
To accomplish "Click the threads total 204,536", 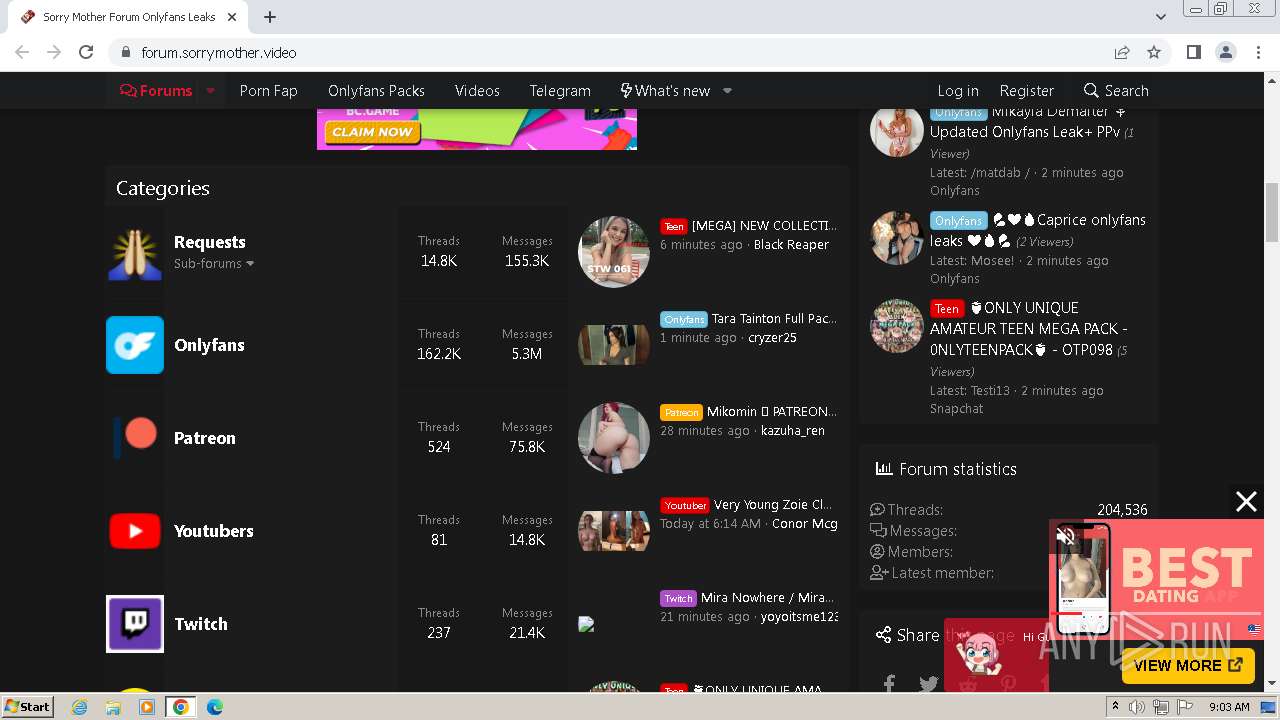I will pos(1122,510).
